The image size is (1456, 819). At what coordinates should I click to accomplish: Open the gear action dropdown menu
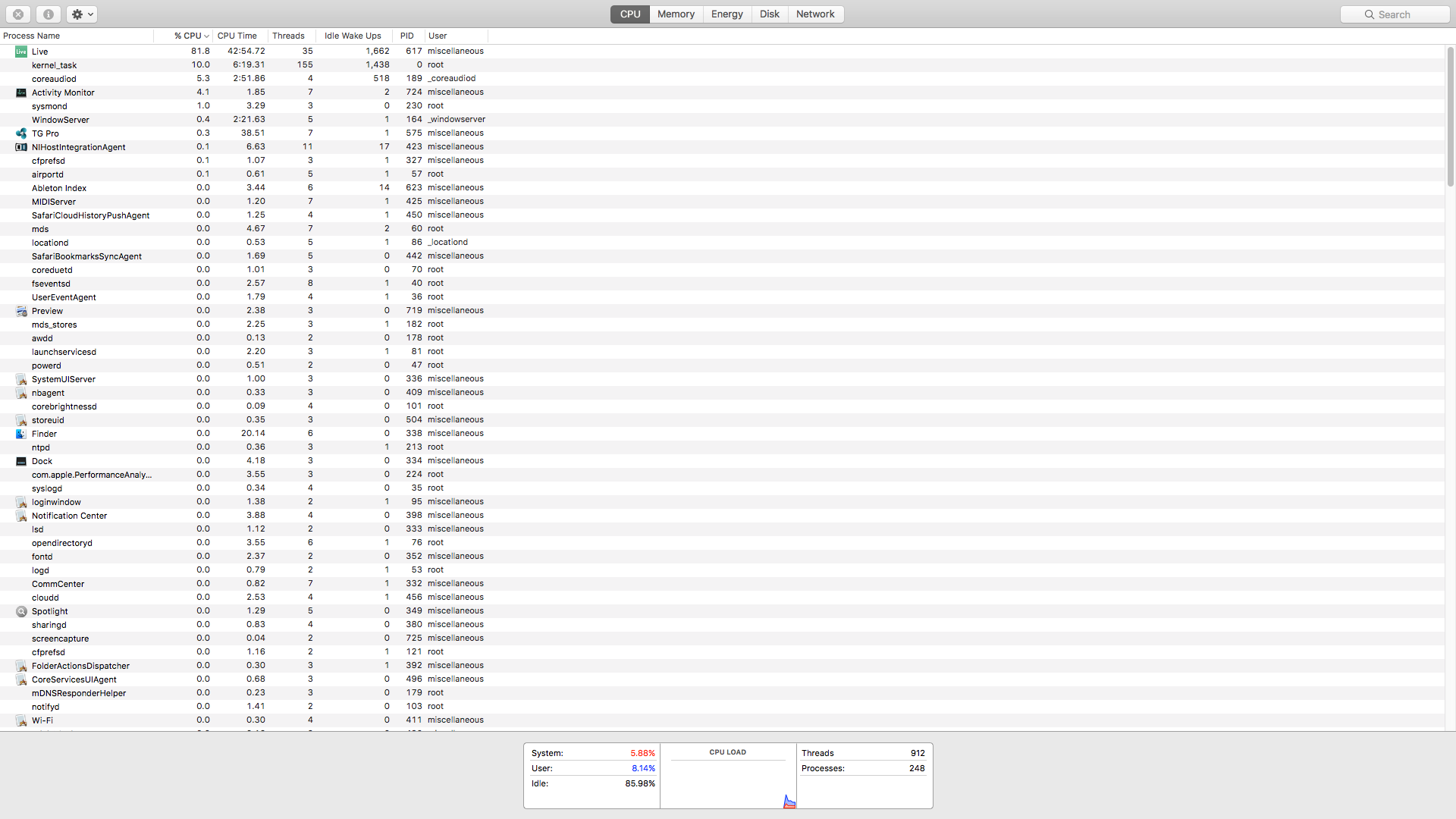[81, 14]
